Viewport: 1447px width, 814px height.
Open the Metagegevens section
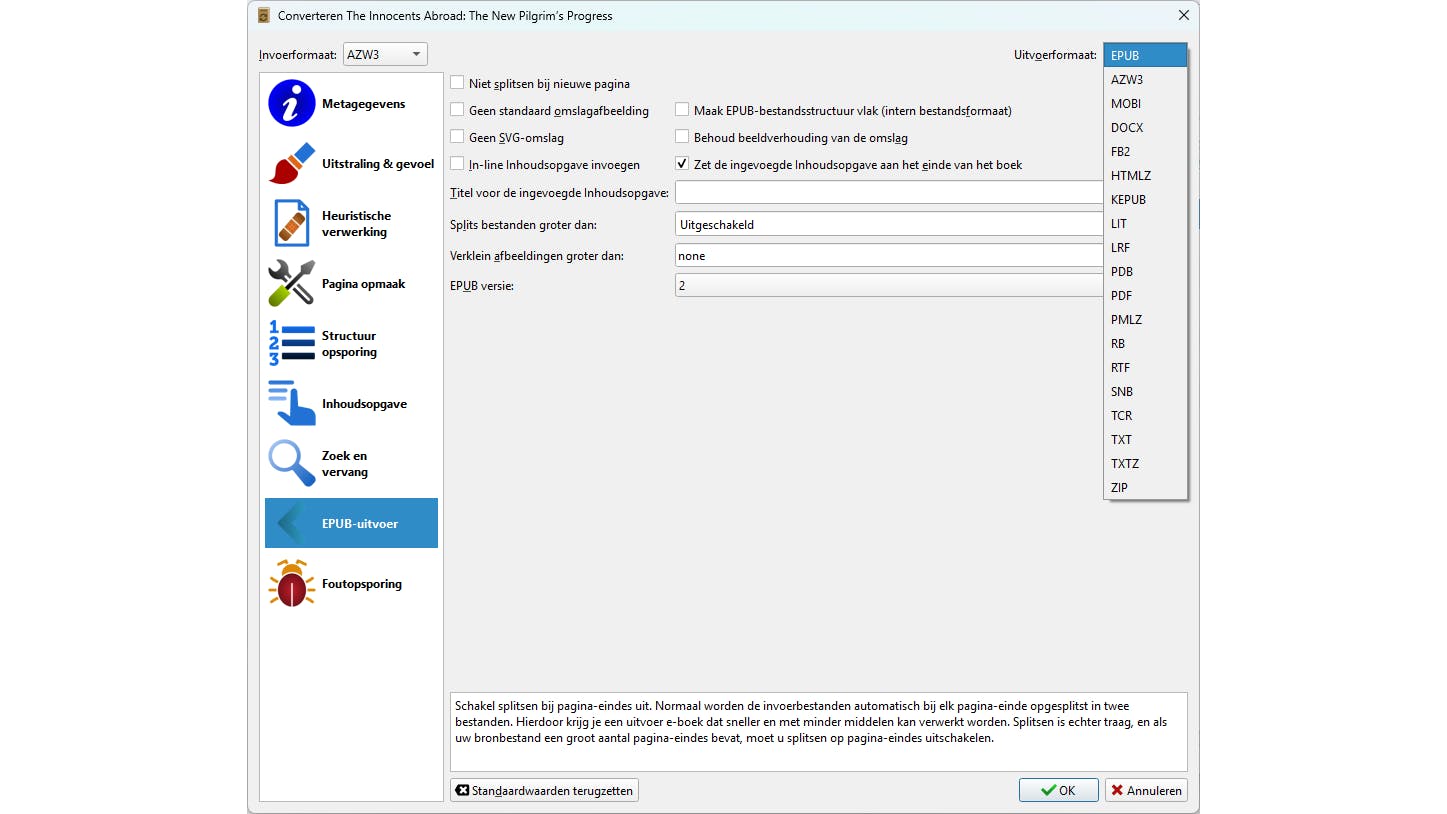pyautogui.click(x=351, y=104)
